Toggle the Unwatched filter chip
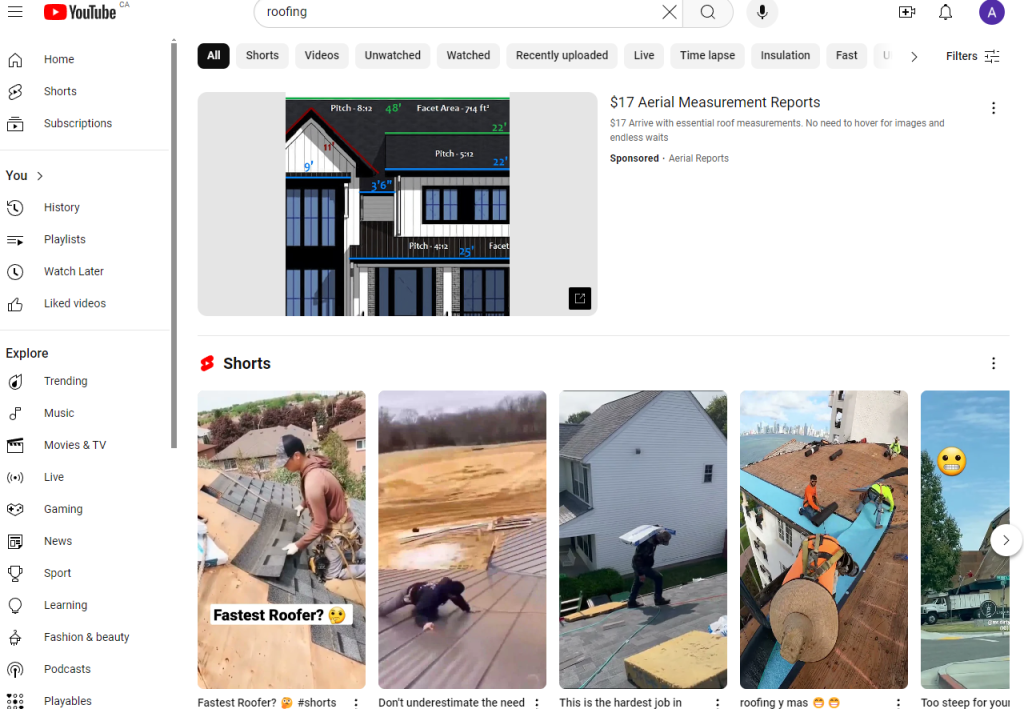Image resolution: width=1024 pixels, height=709 pixels. (x=392, y=55)
